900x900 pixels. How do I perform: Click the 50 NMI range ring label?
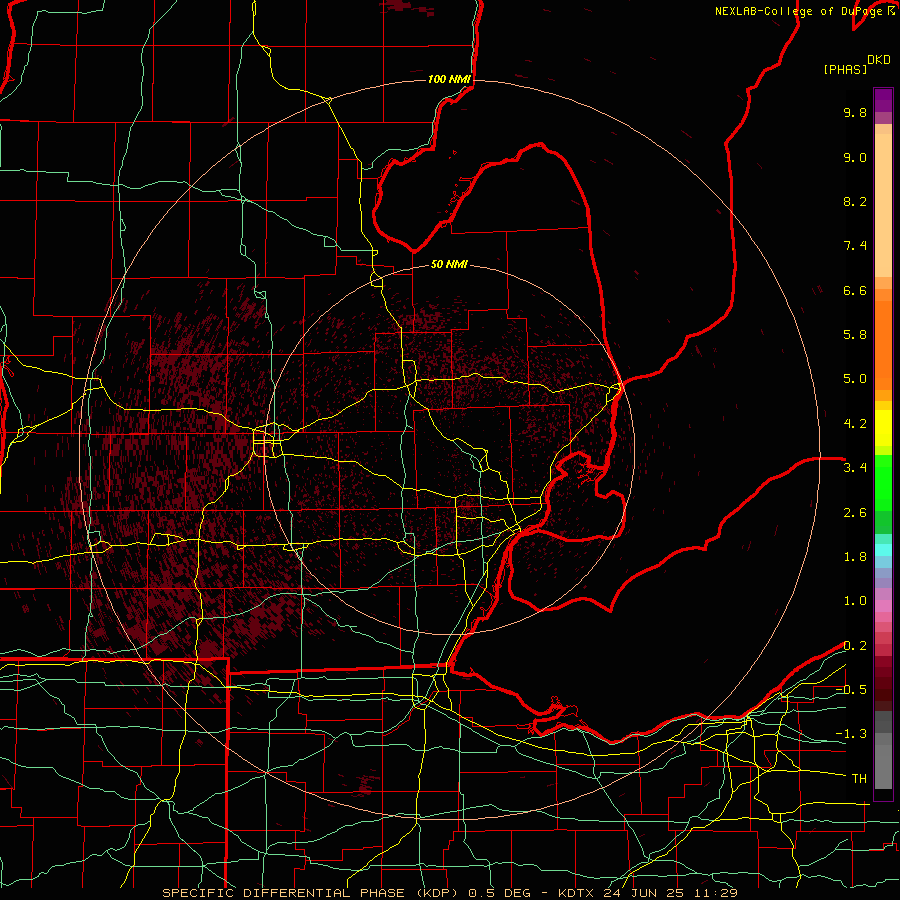(x=449, y=264)
